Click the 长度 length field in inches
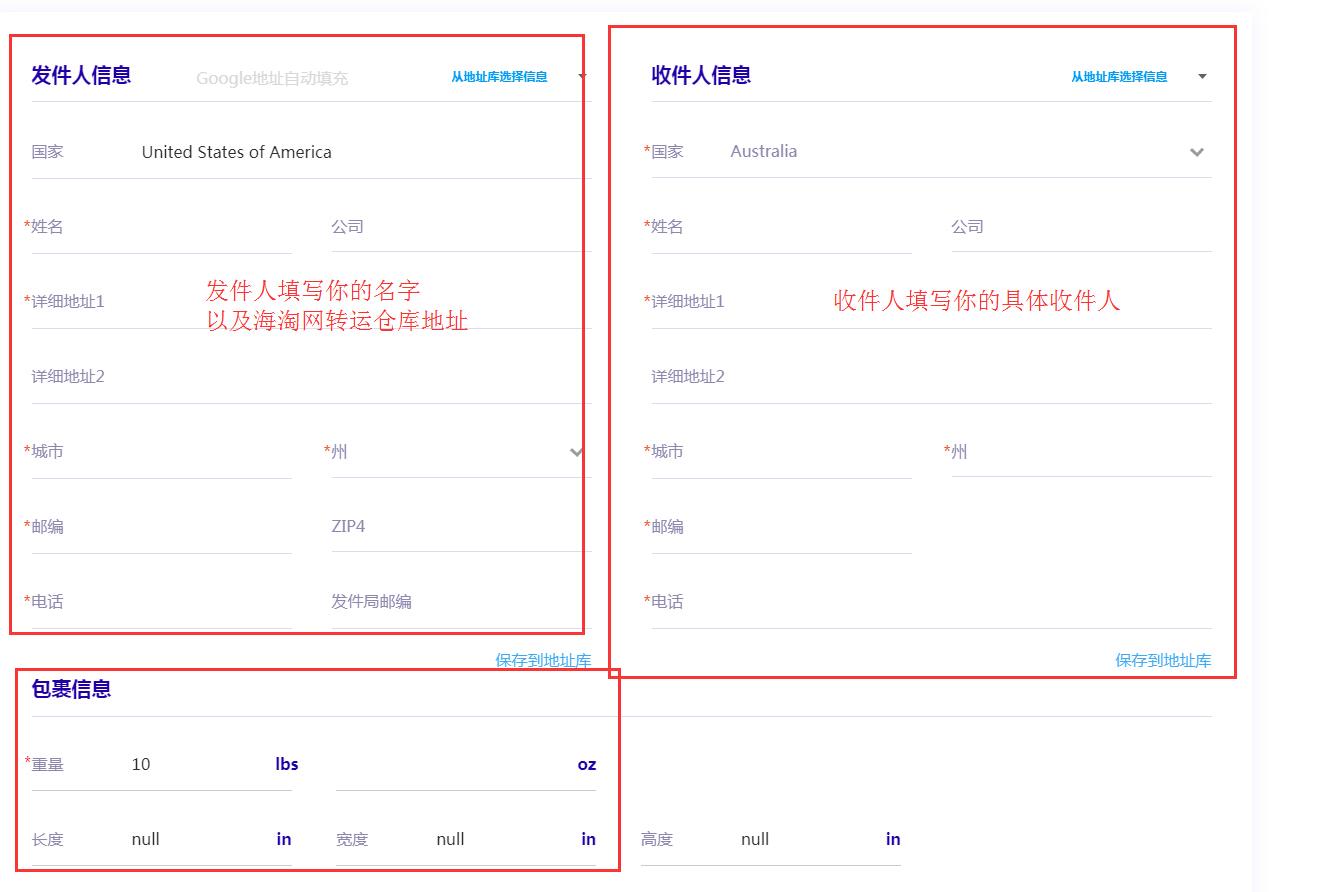 point(162,840)
